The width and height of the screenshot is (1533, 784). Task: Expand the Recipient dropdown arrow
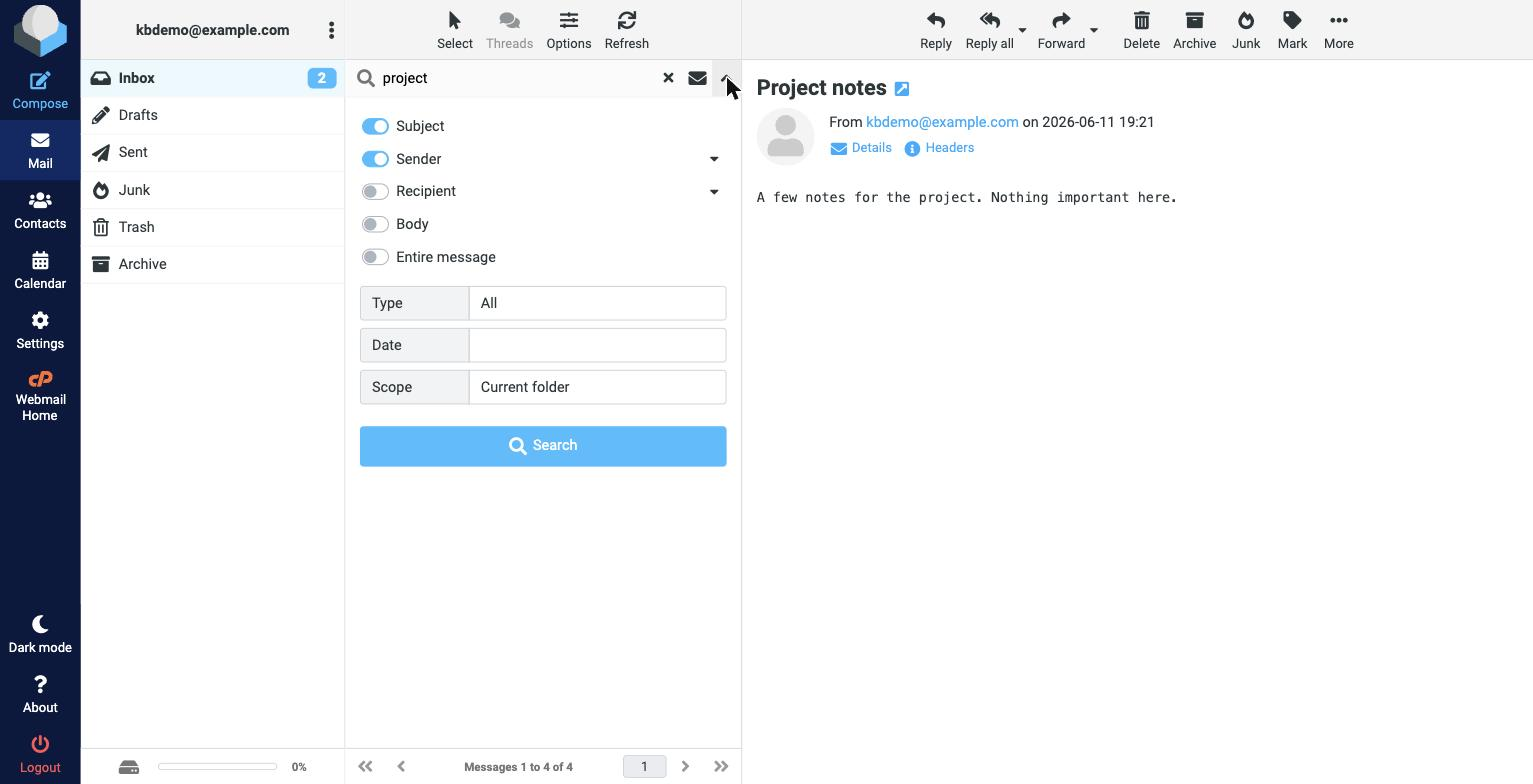(714, 191)
